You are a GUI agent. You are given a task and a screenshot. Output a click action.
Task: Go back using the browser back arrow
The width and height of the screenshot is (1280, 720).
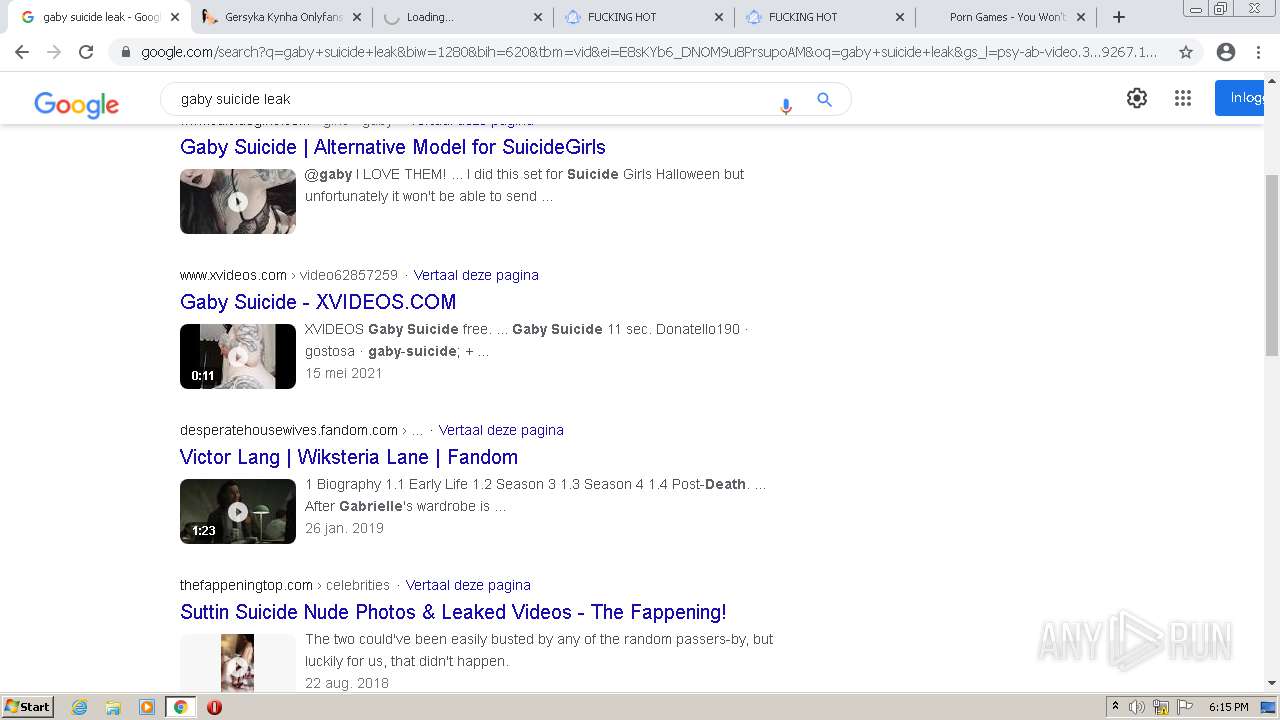[23, 52]
